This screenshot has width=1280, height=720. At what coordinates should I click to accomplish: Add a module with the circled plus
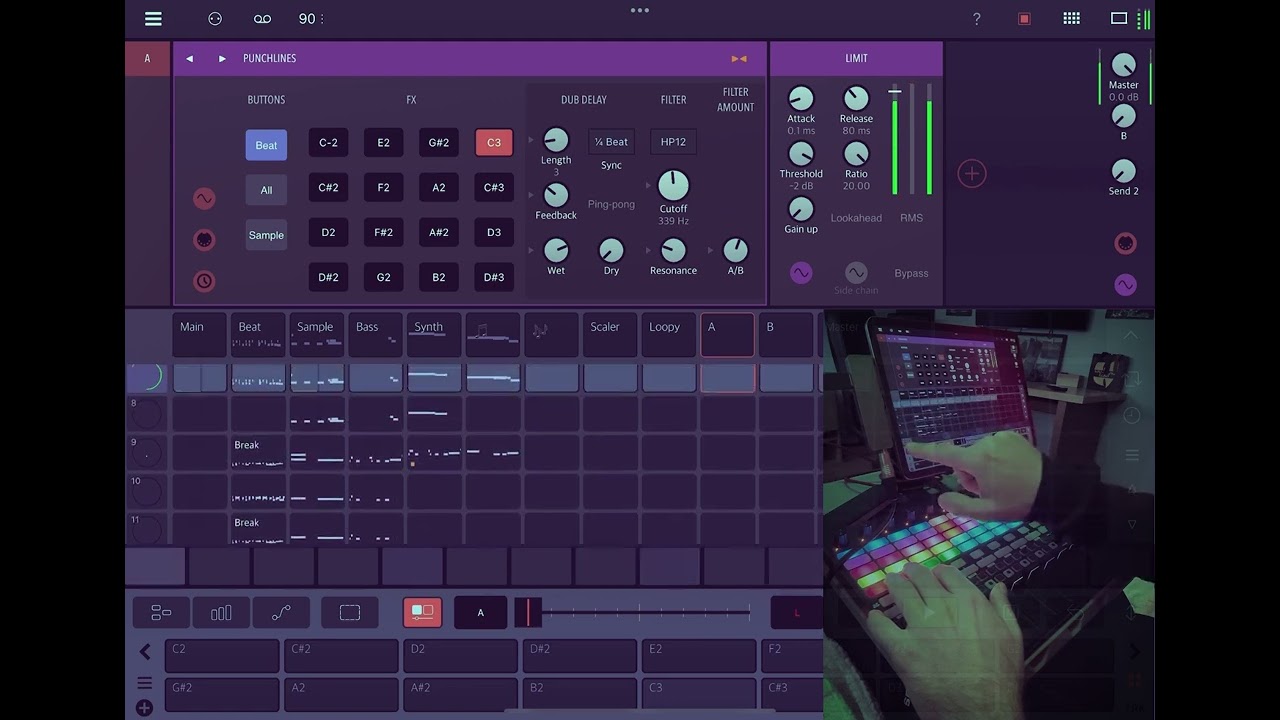tap(972, 174)
